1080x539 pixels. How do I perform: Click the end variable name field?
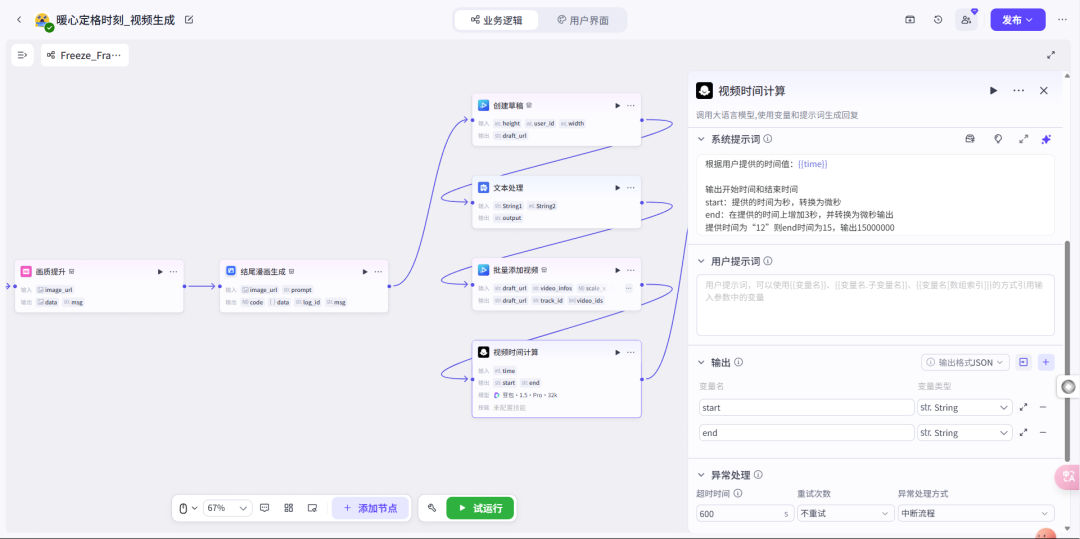pos(806,433)
